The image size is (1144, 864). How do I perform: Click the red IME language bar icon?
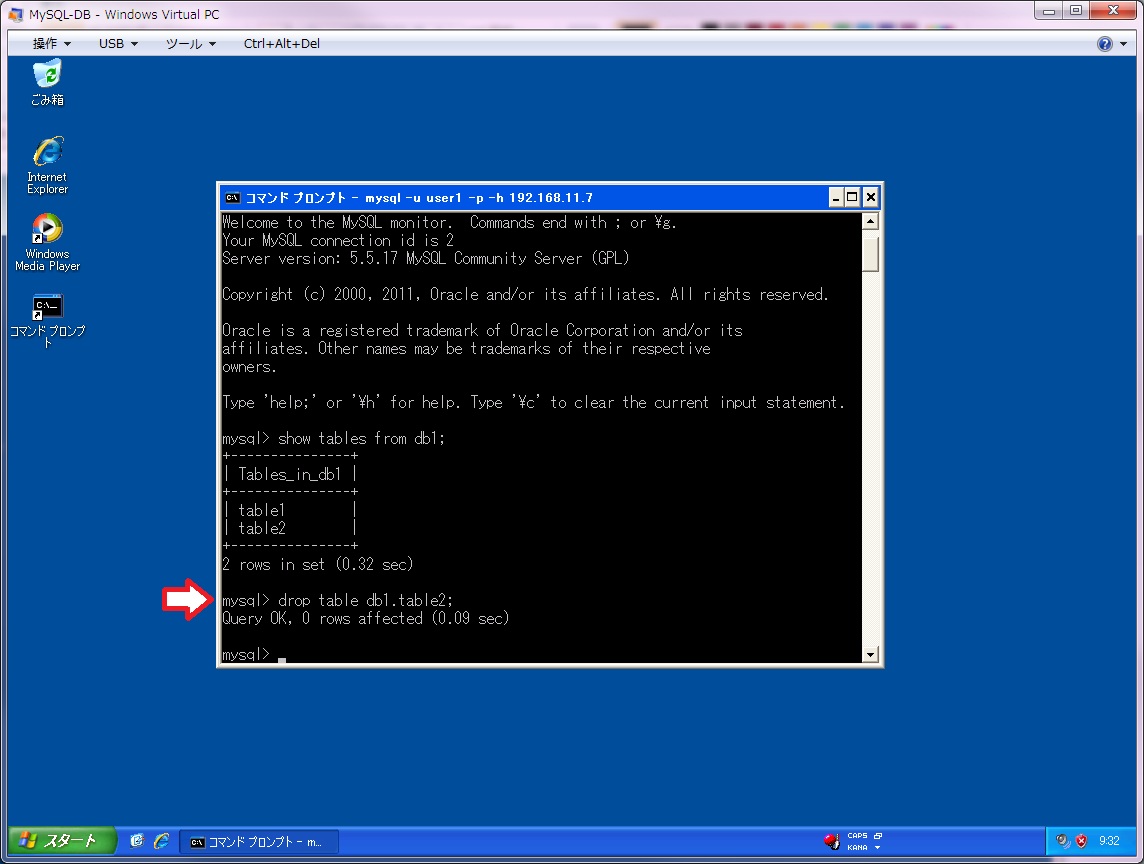(x=832, y=841)
